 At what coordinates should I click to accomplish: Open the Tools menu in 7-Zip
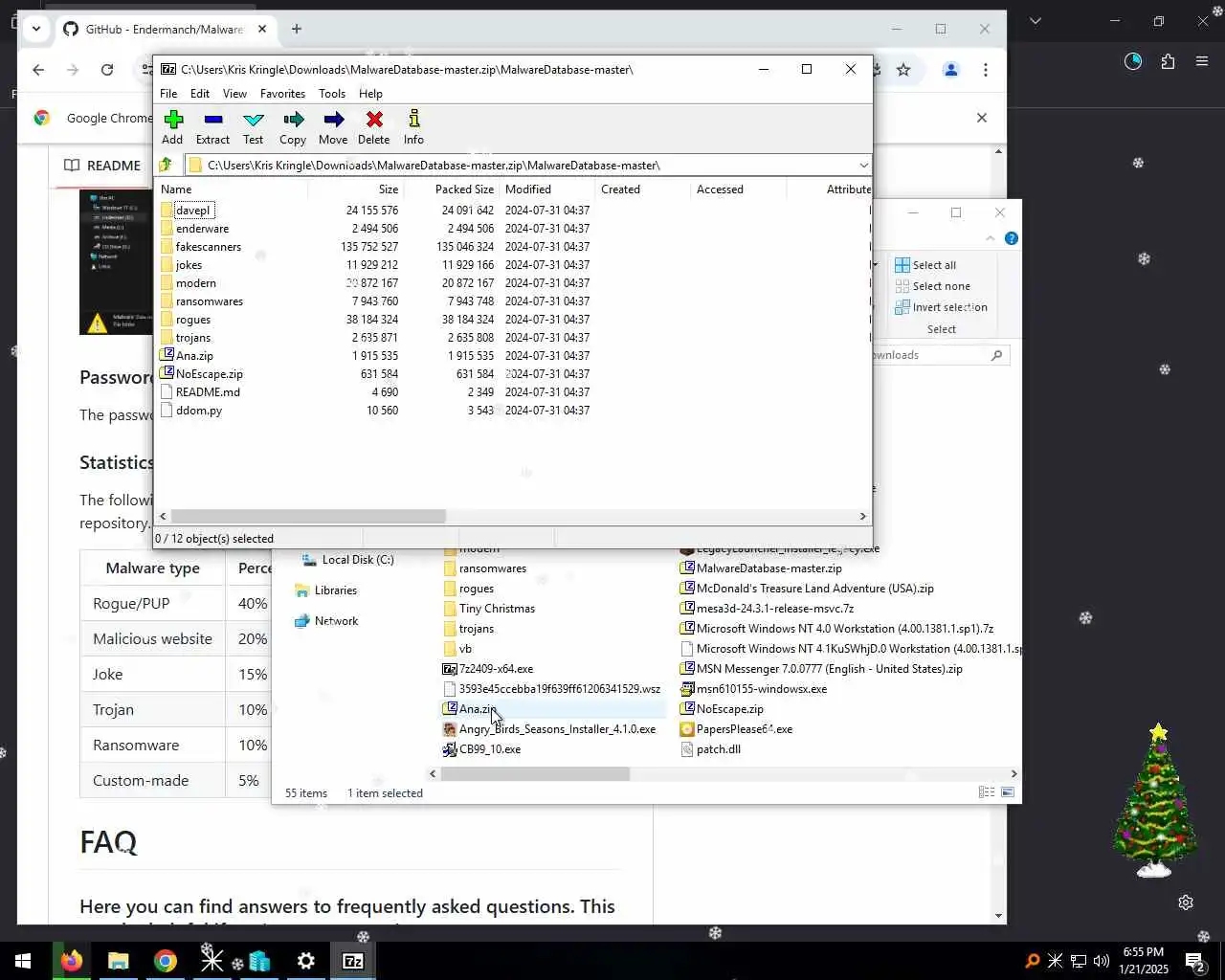click(332, 94)
